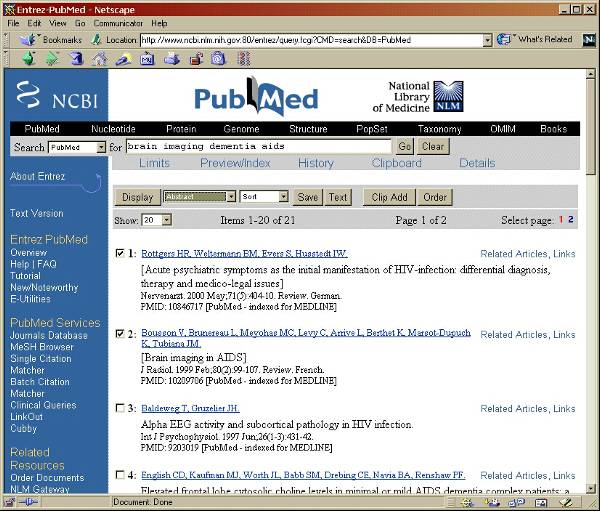Click the Shop toolbar icon
The width and height of the screenshot is (600, 511).
point(218,59)
